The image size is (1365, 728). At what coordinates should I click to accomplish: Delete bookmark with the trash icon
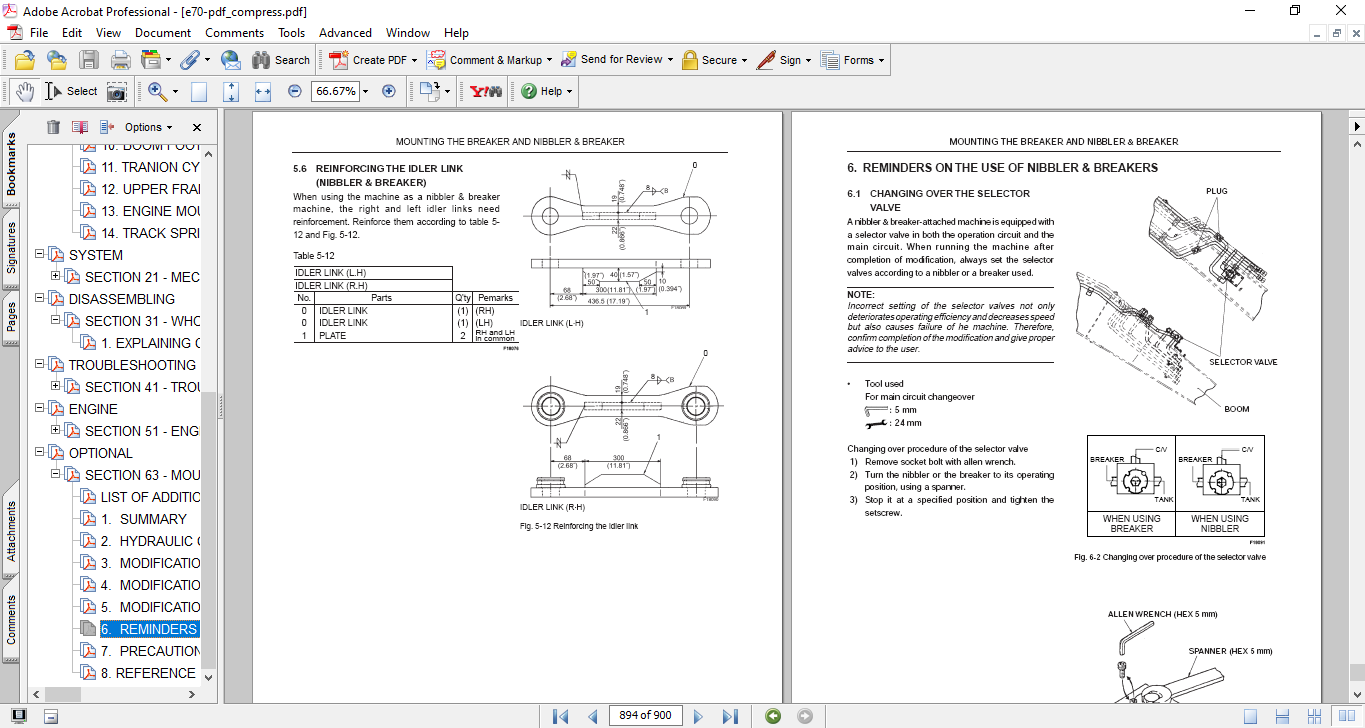point(53,127)
